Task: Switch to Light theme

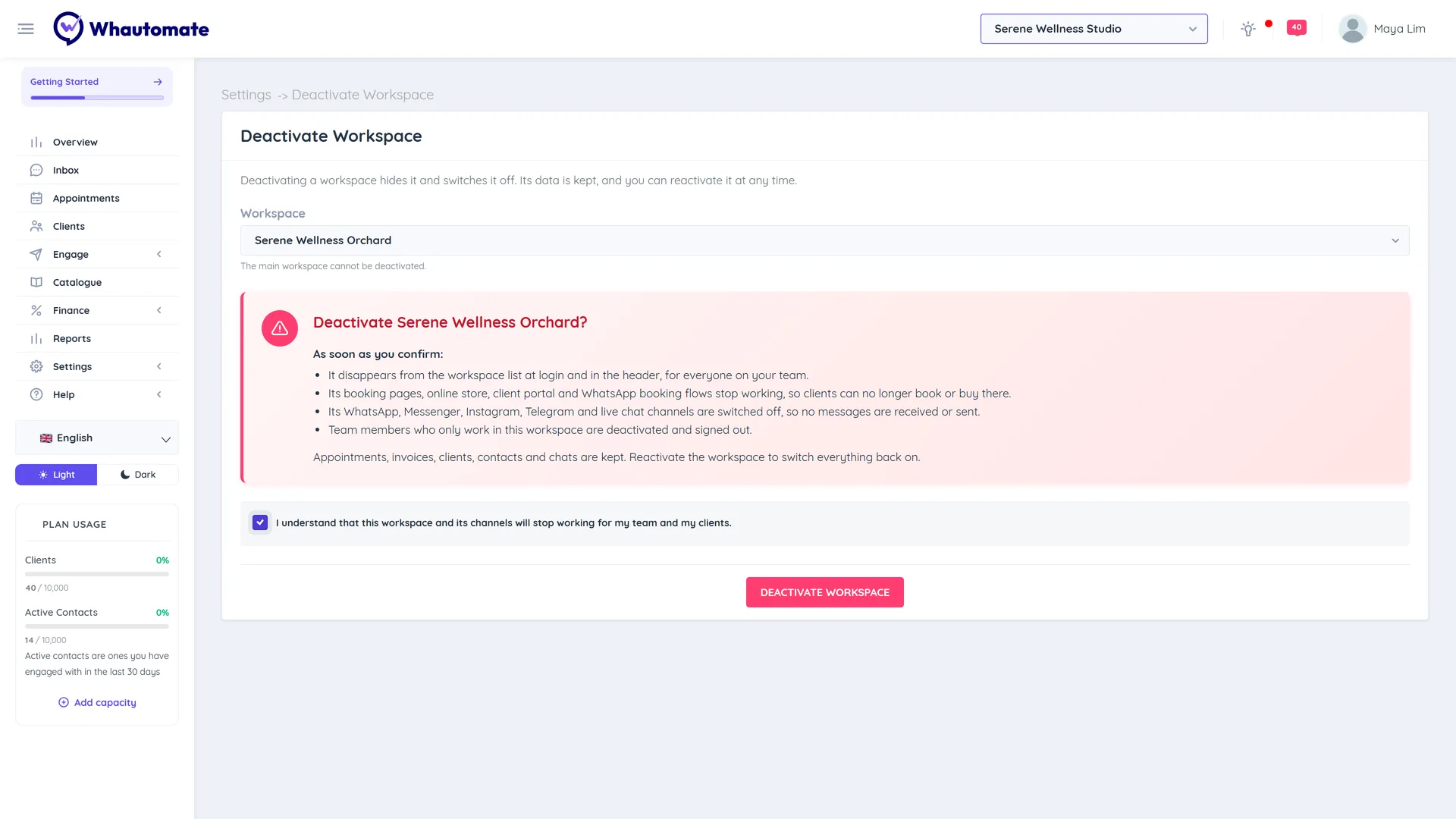Action: (56, 475)
